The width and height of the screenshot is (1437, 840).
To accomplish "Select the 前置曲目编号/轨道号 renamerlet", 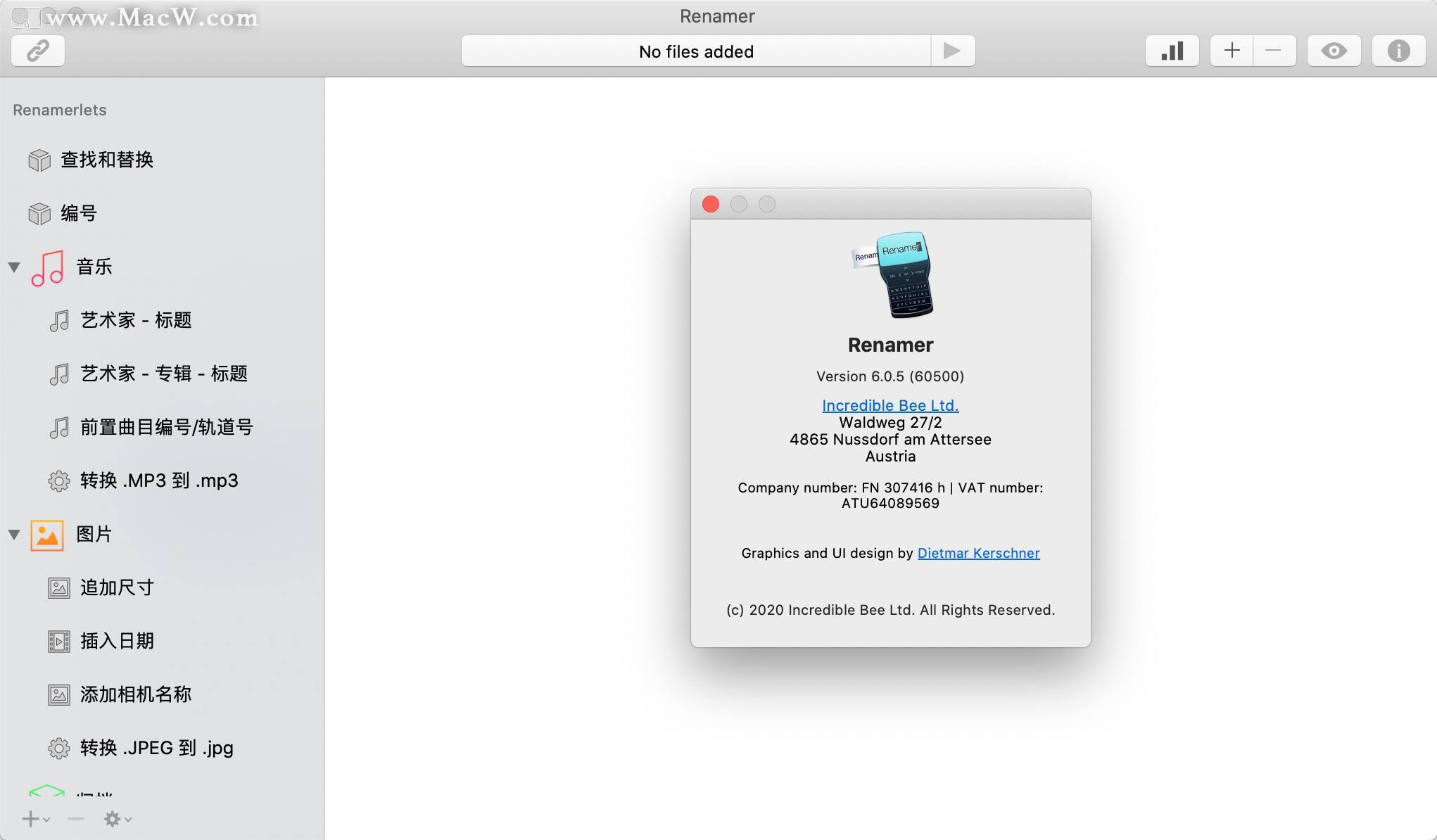I will (167, 427).
